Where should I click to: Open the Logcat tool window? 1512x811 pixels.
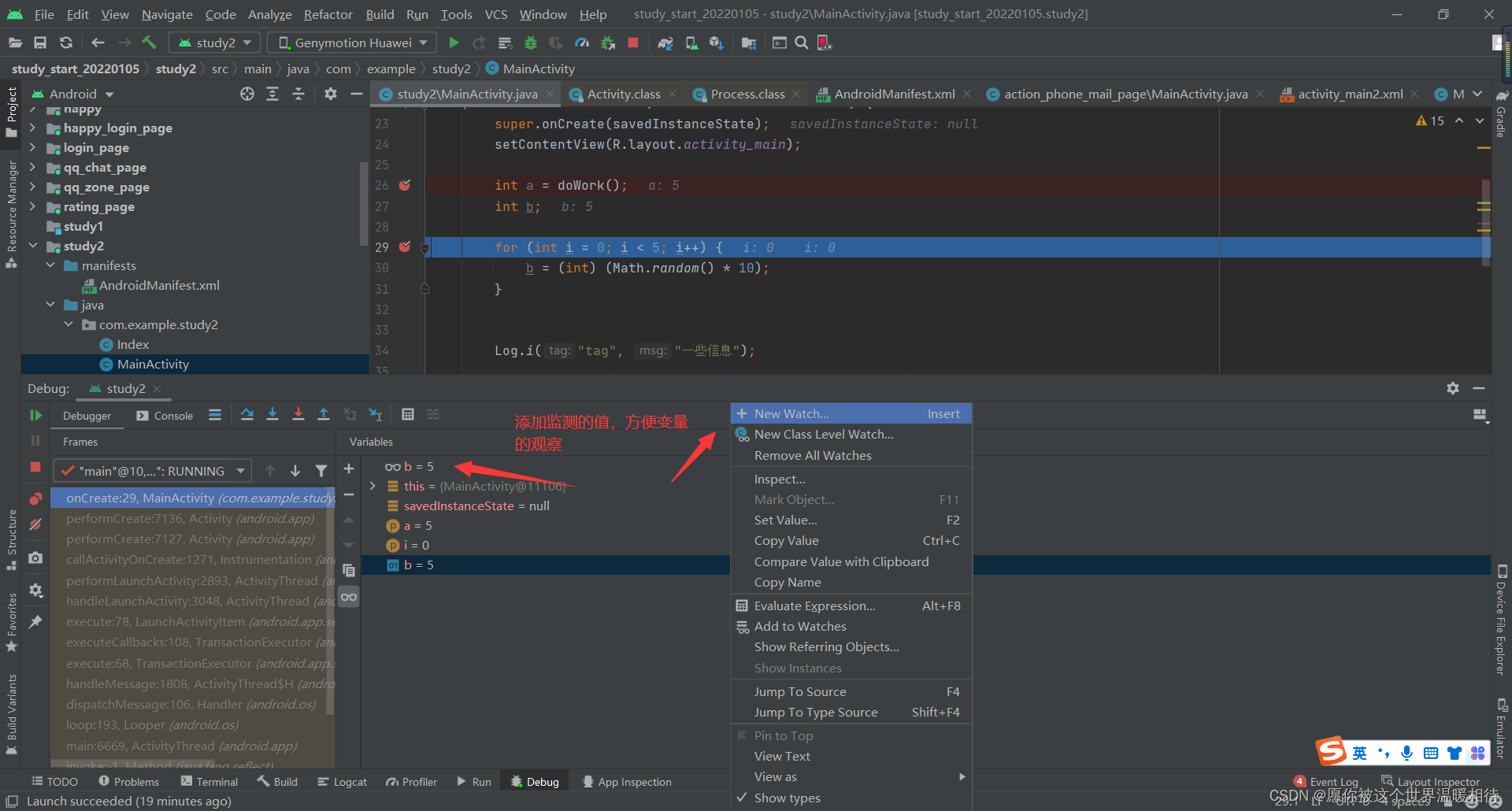click(x=343, y=782)
